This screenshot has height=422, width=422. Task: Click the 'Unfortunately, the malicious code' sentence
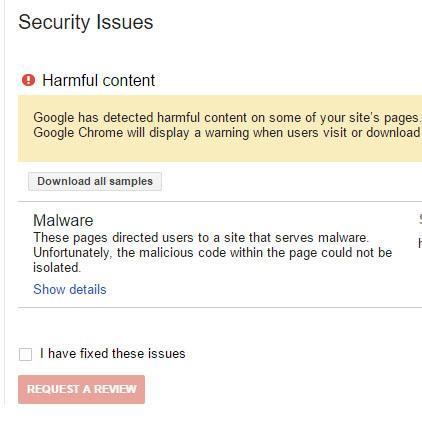coord(213,253)
